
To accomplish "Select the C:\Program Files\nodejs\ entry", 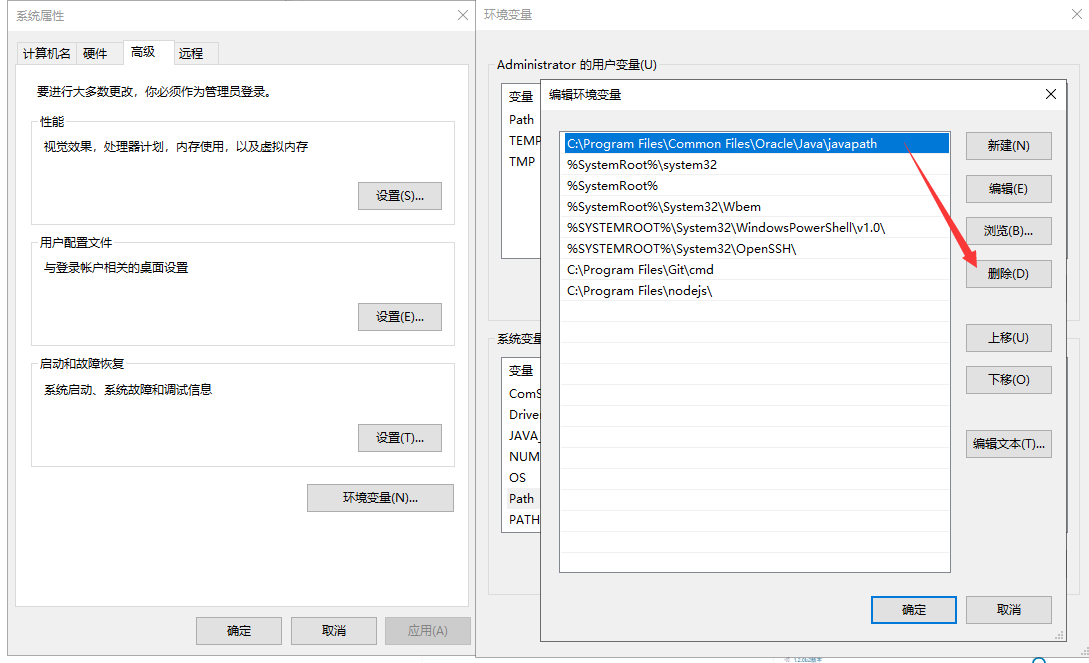I will [640, 291].
